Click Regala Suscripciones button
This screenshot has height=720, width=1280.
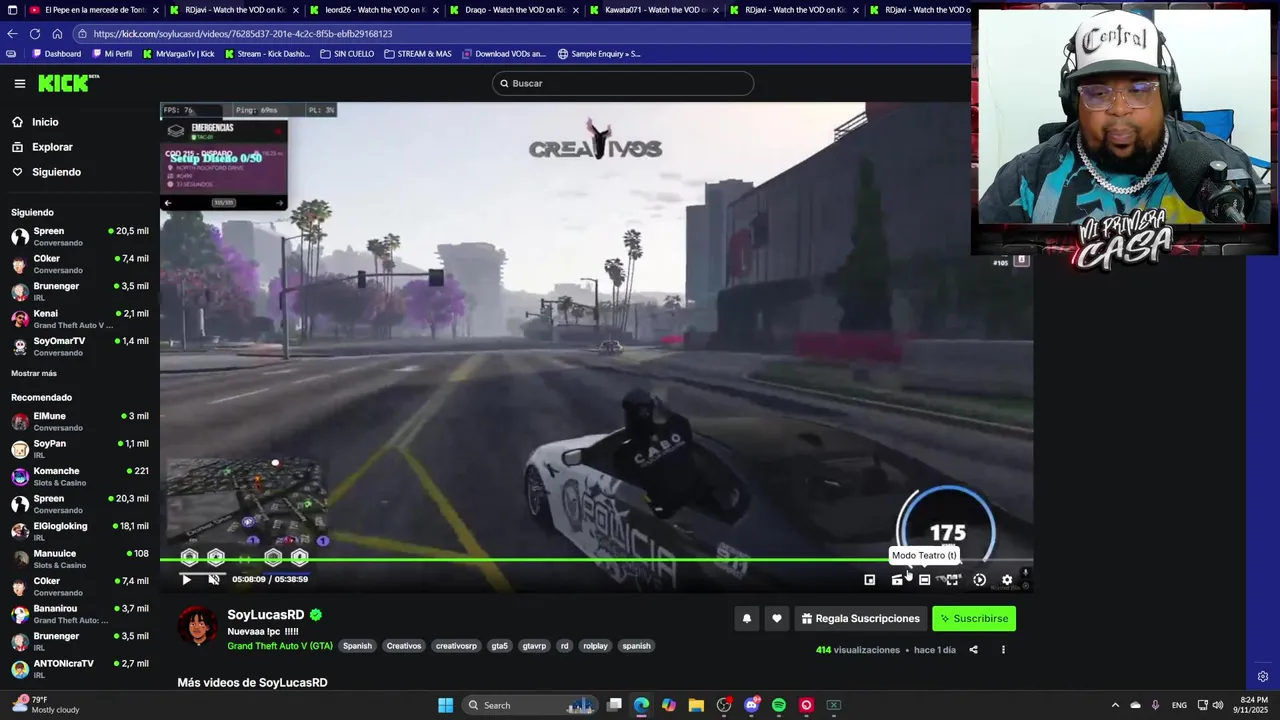[x=861, y=619]
